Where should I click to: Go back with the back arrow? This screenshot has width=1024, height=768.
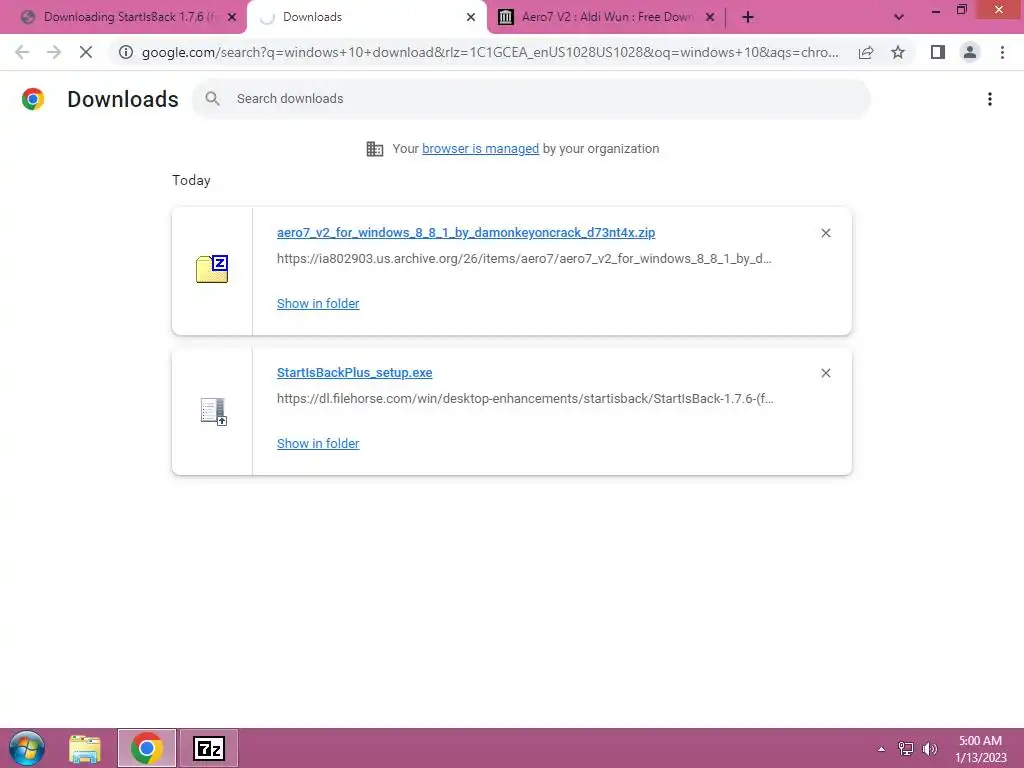pyautogui.click(x=22, y=52)
